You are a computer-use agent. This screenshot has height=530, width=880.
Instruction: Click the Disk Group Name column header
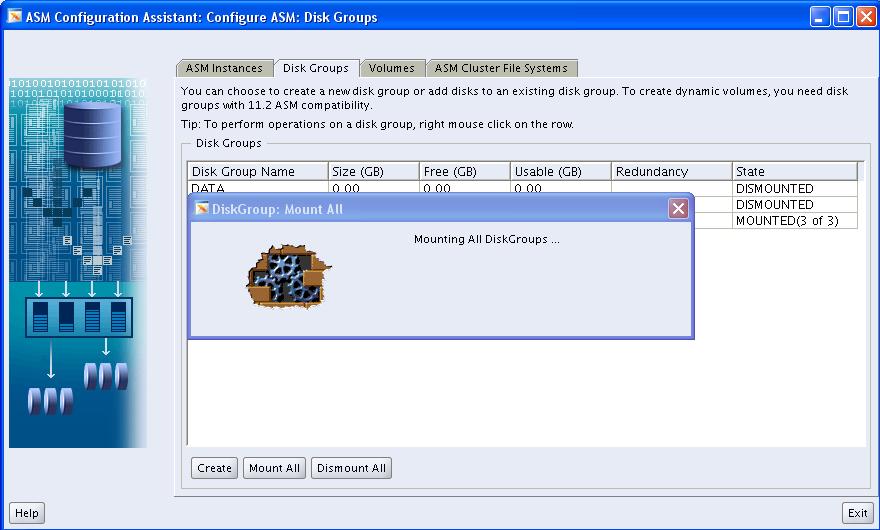coord(258,172)
